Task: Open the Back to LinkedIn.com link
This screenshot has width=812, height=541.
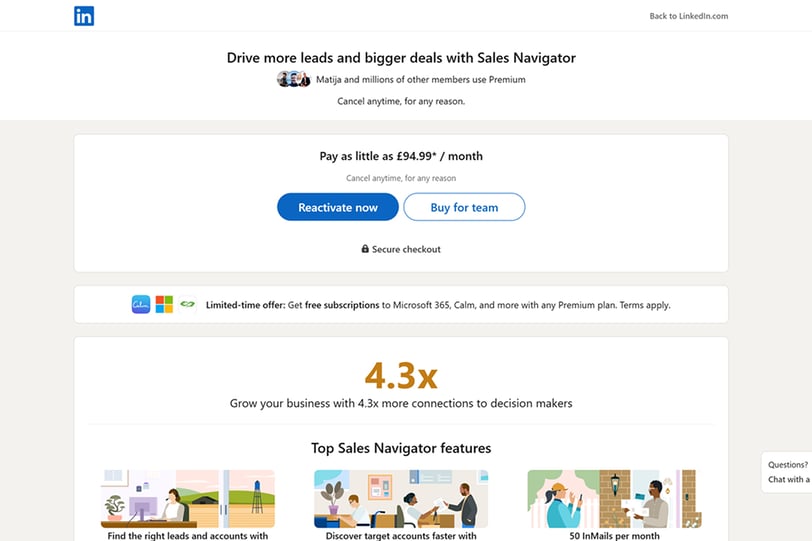Action: coord(688,16)
